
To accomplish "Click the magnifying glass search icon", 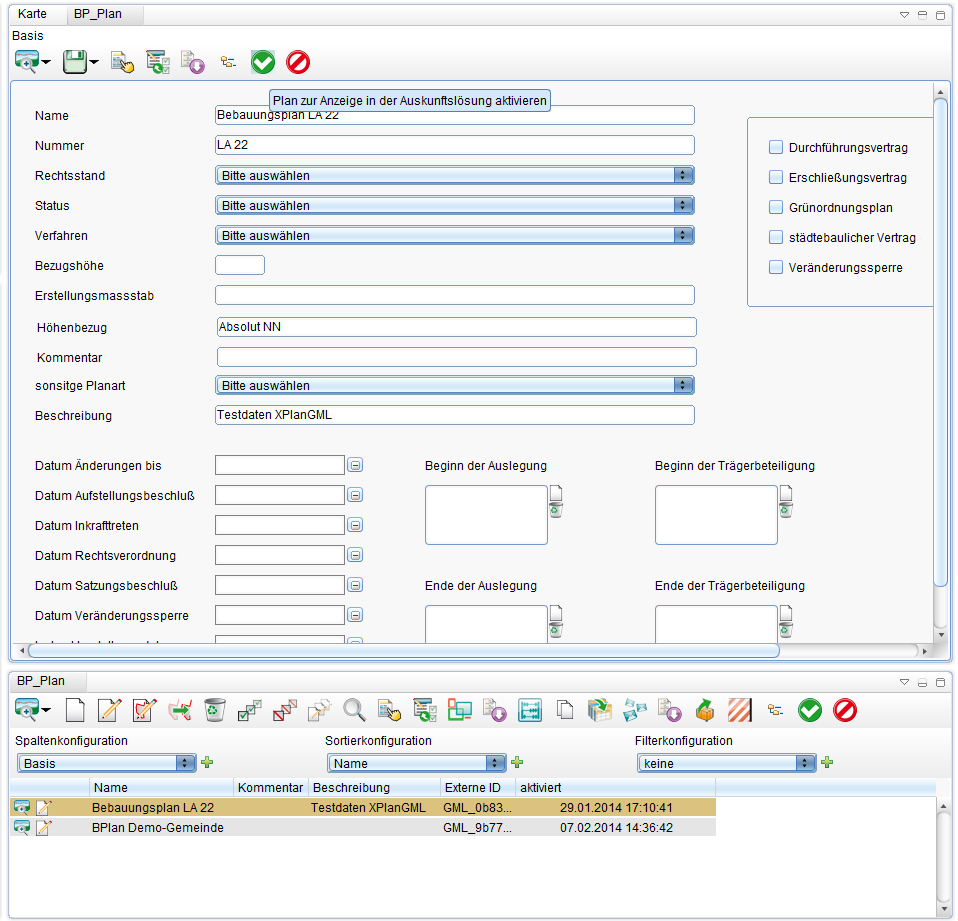I will point(354,710).
